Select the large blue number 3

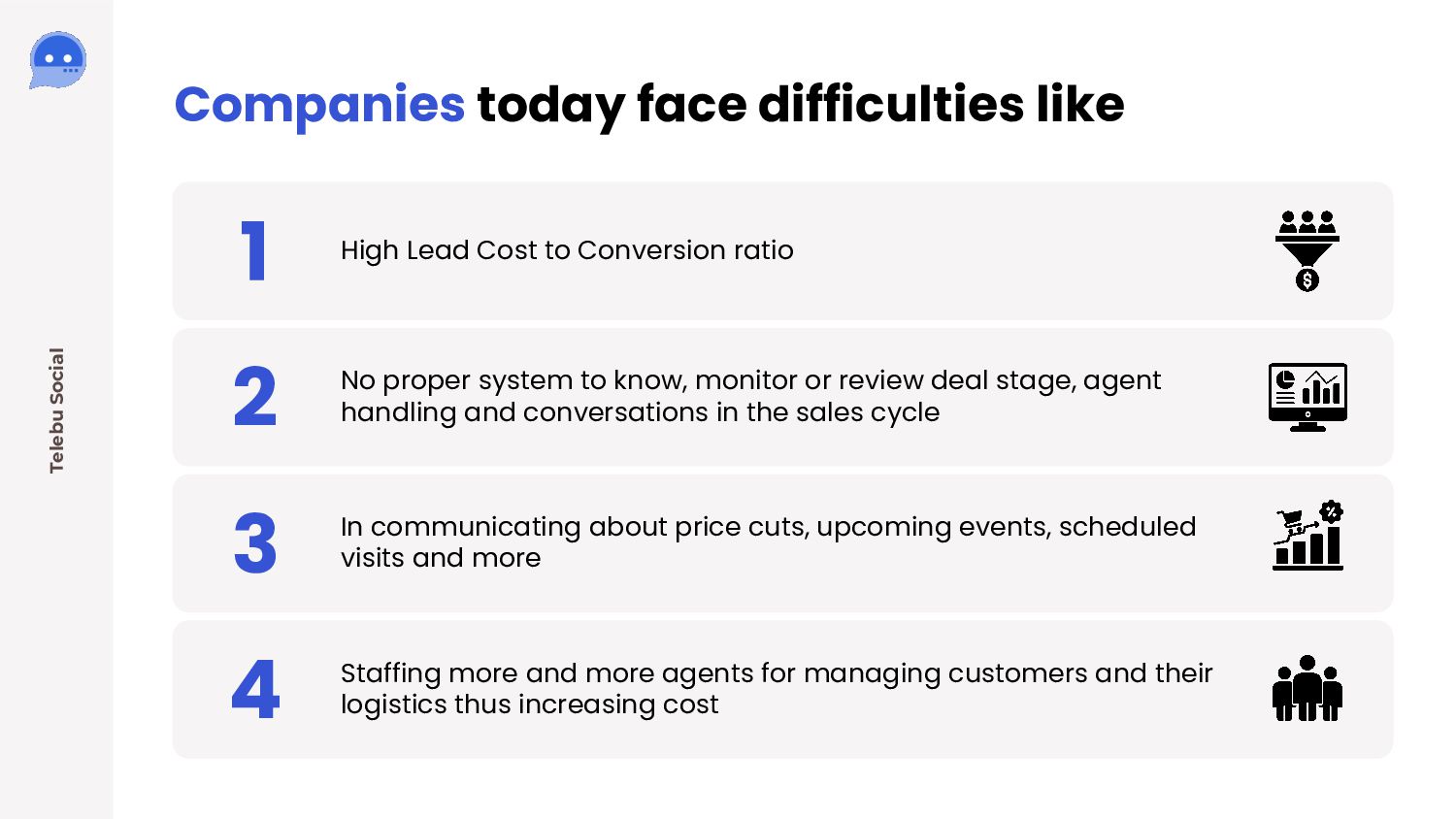255,543
